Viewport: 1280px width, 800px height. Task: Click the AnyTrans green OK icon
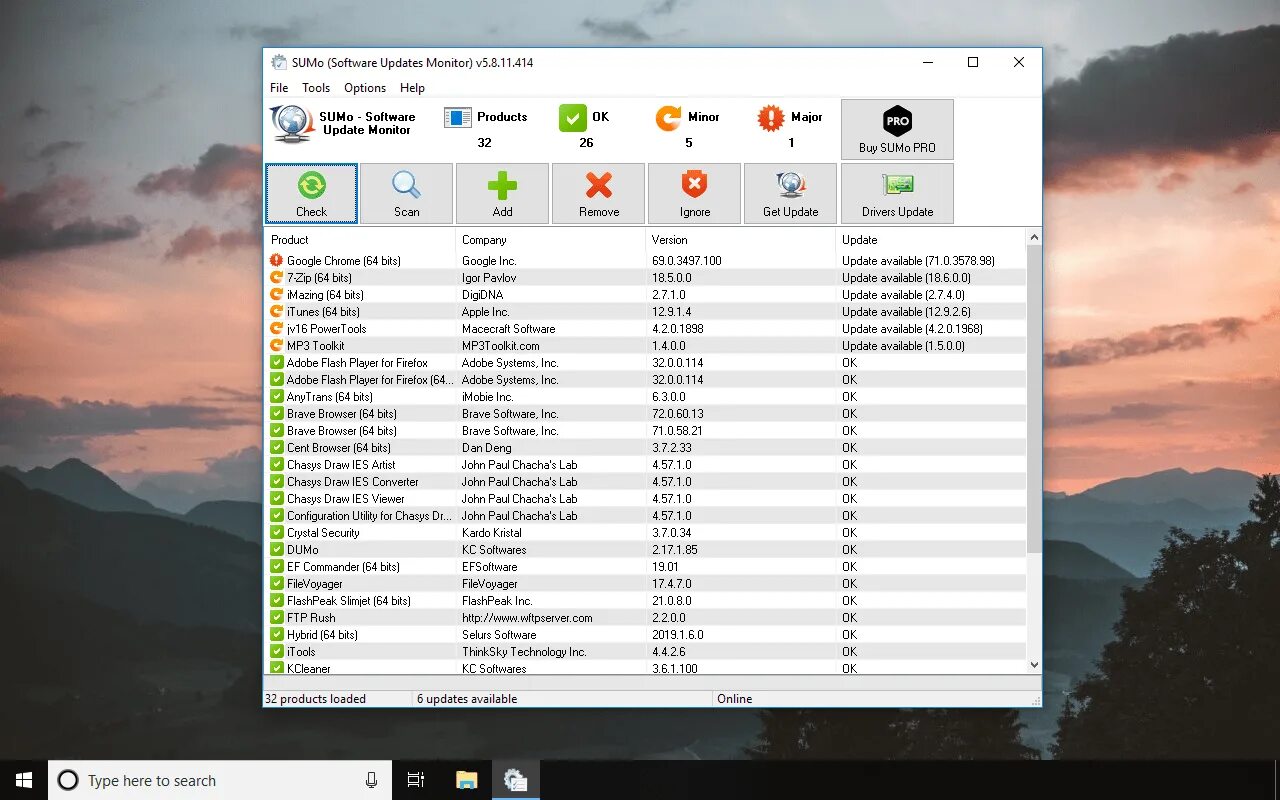pos(277,397)
